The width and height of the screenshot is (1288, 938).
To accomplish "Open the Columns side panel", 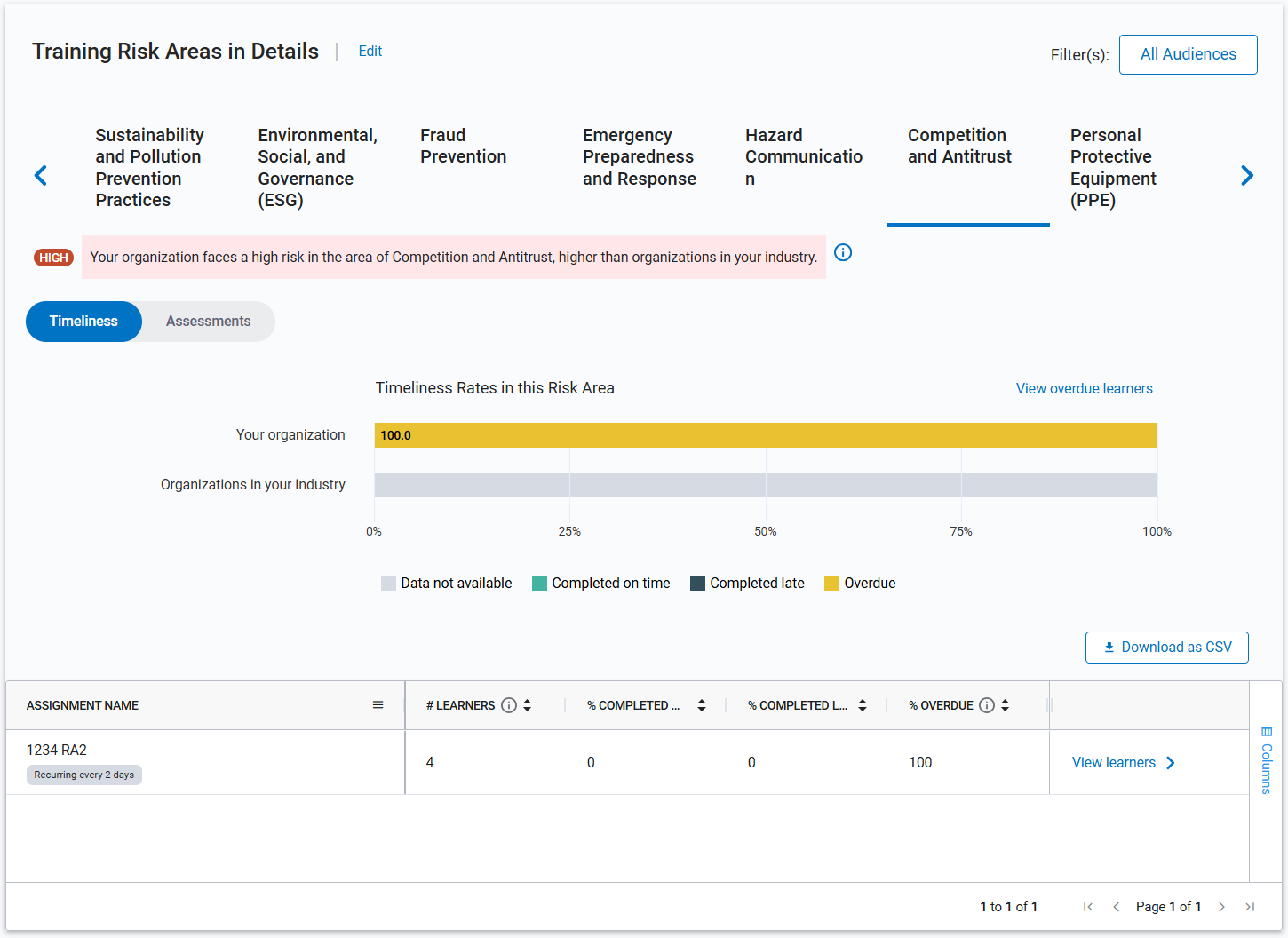I will tap(1267, 760).
